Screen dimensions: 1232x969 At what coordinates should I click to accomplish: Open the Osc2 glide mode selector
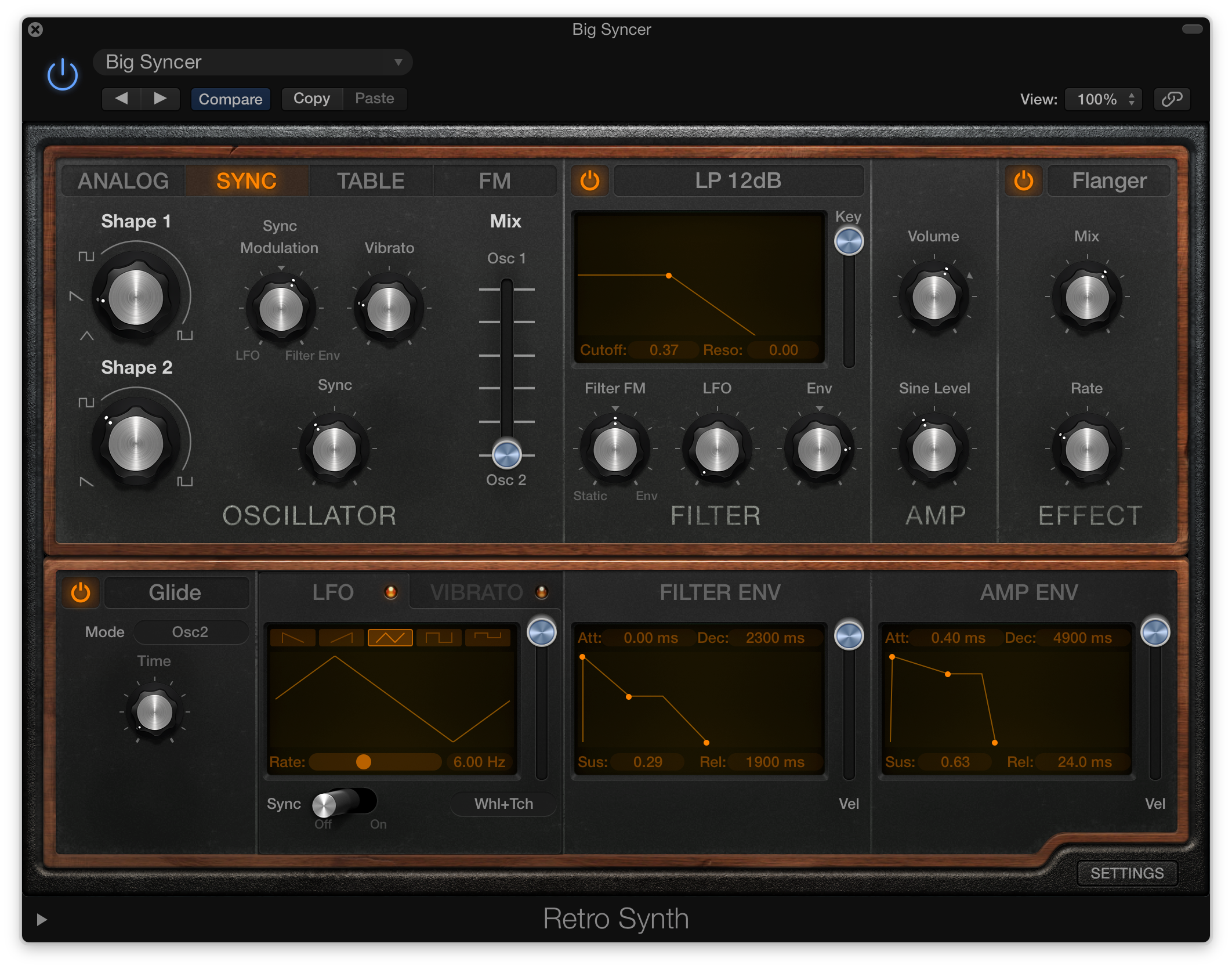191,632
